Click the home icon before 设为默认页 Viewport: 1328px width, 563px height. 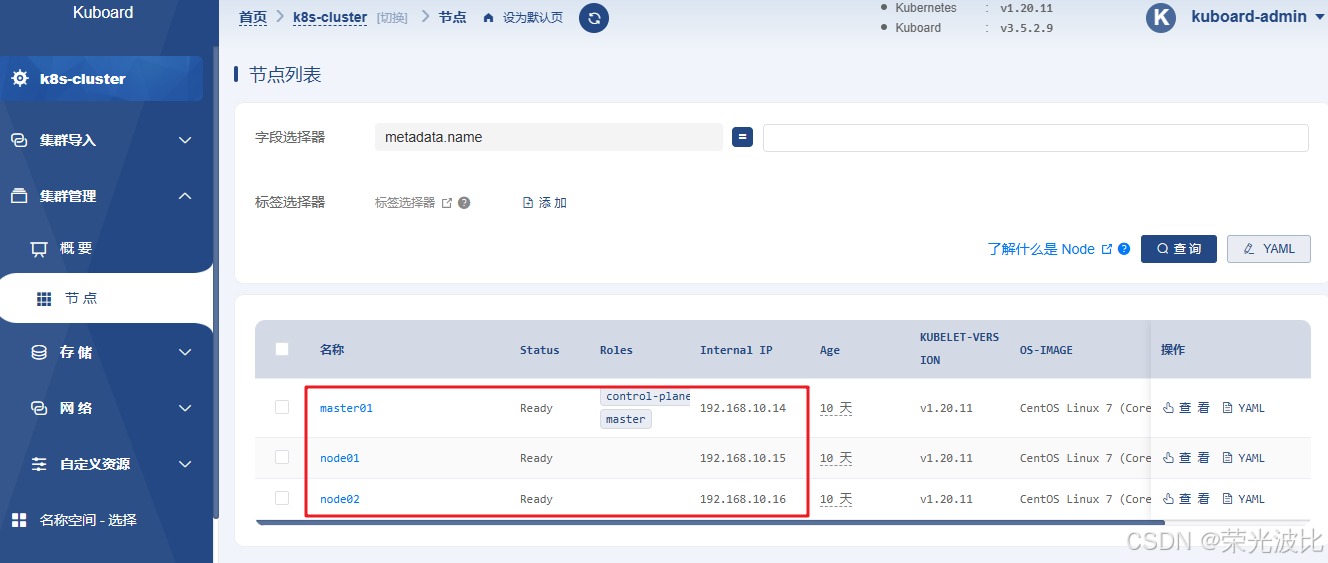point(488,18)
